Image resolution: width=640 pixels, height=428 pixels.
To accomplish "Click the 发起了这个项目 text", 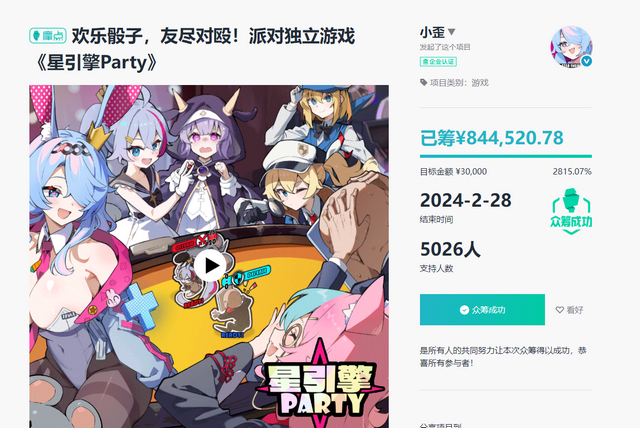I will (x=445, y=47).
